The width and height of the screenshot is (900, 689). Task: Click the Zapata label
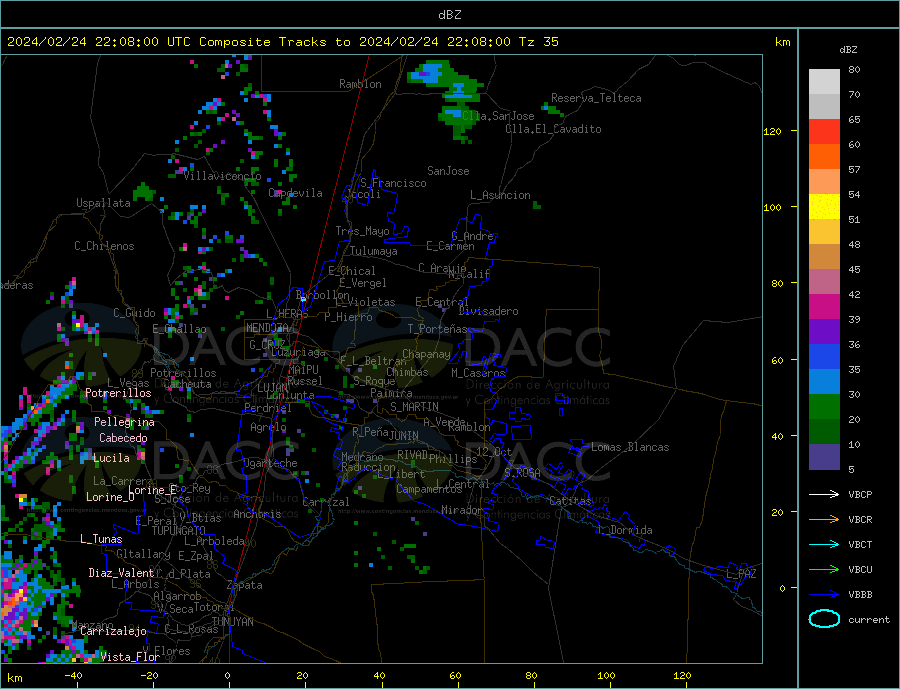point(245,585)
